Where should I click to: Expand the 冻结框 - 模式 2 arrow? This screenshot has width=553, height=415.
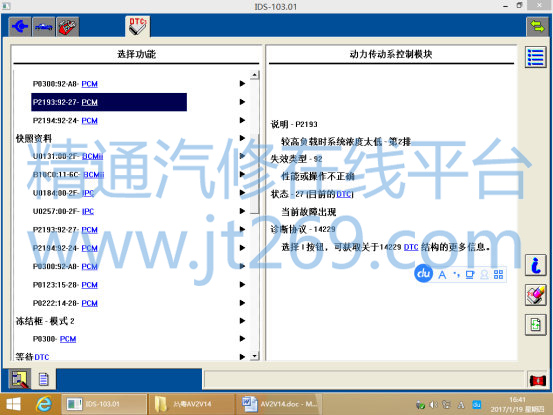point(242,321)
